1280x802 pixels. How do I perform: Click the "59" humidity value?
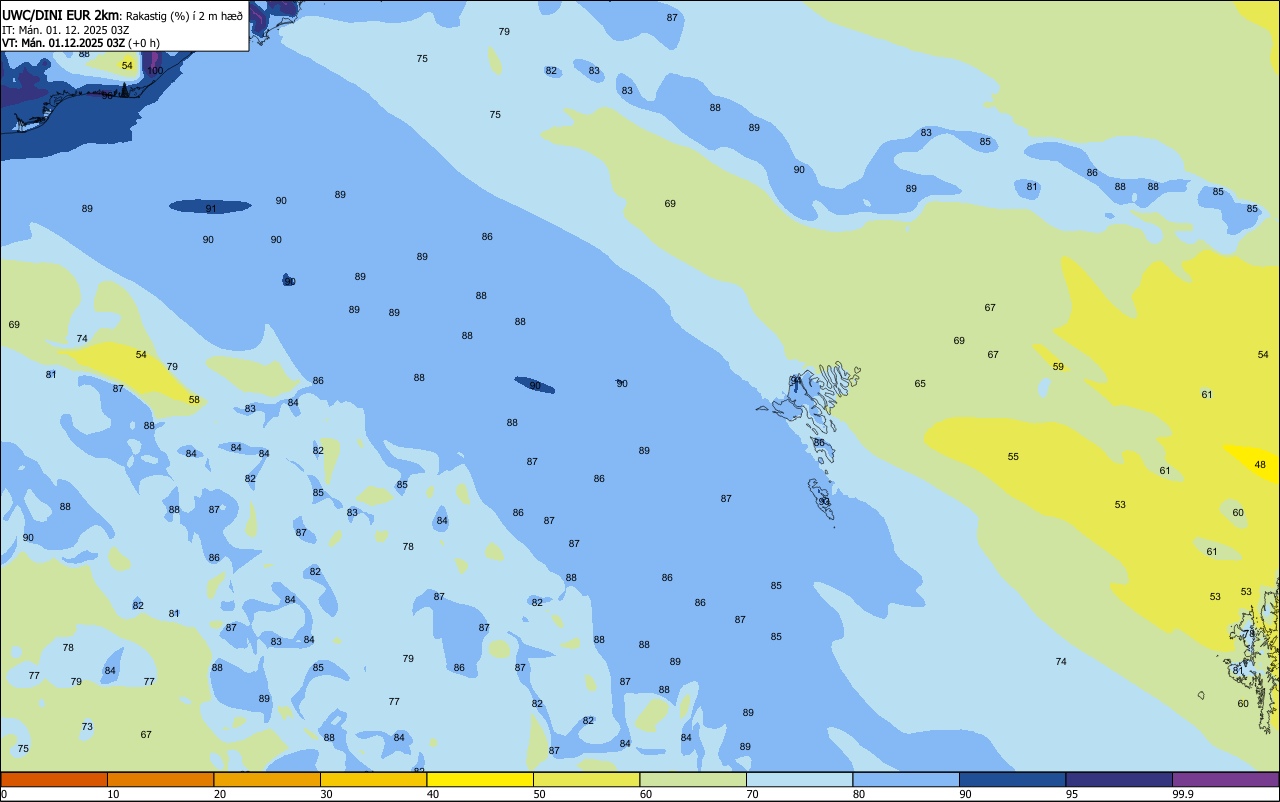[1058, 366]
